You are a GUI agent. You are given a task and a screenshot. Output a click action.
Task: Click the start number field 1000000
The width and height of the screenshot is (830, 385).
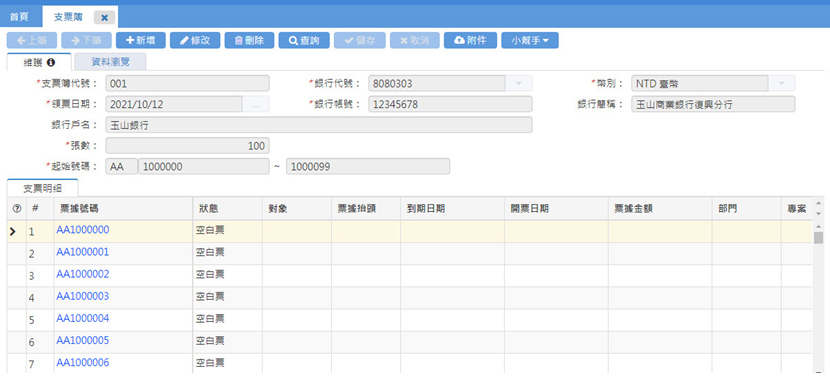(204, 166)
